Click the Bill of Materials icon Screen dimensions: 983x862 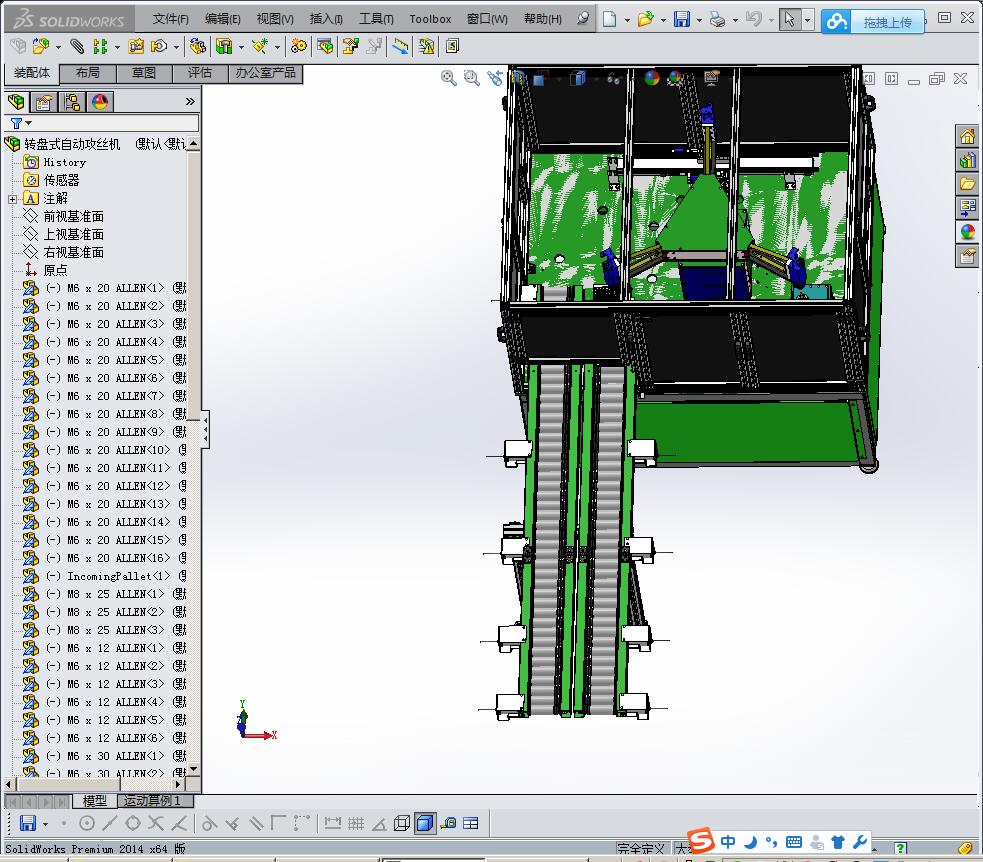(325, 46)
